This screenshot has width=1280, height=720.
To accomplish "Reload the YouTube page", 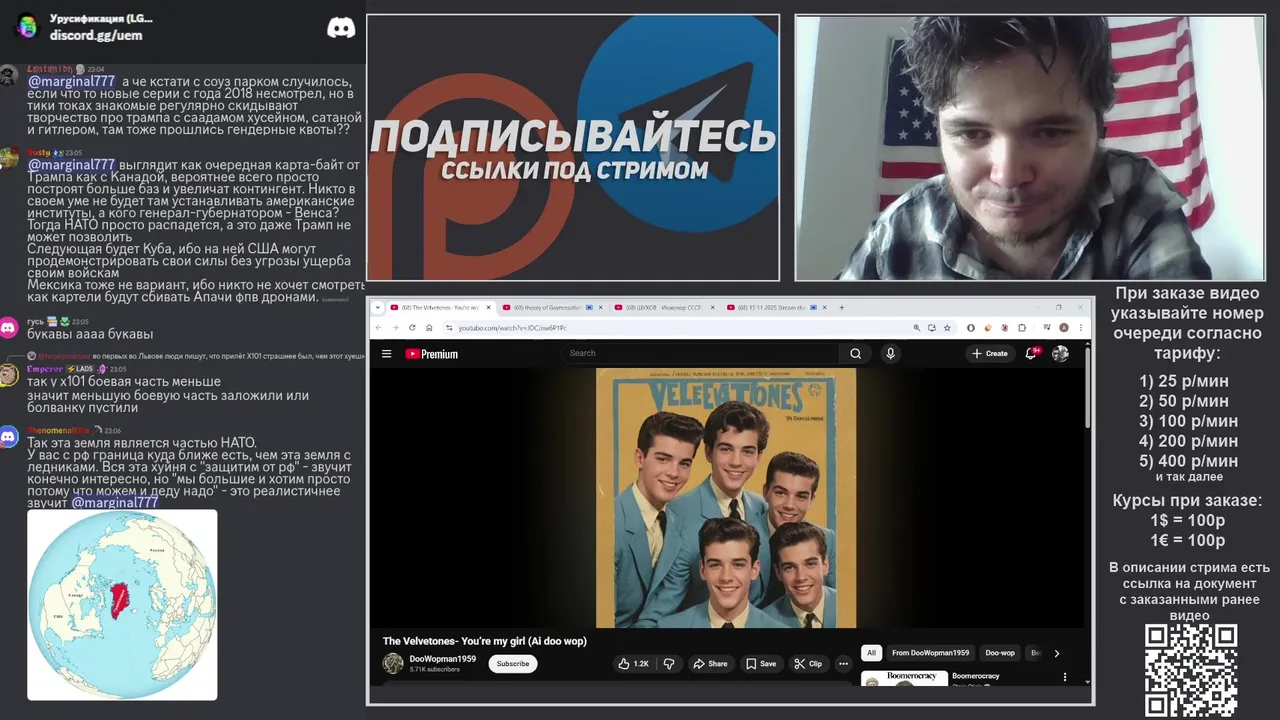I will (412, 327).
